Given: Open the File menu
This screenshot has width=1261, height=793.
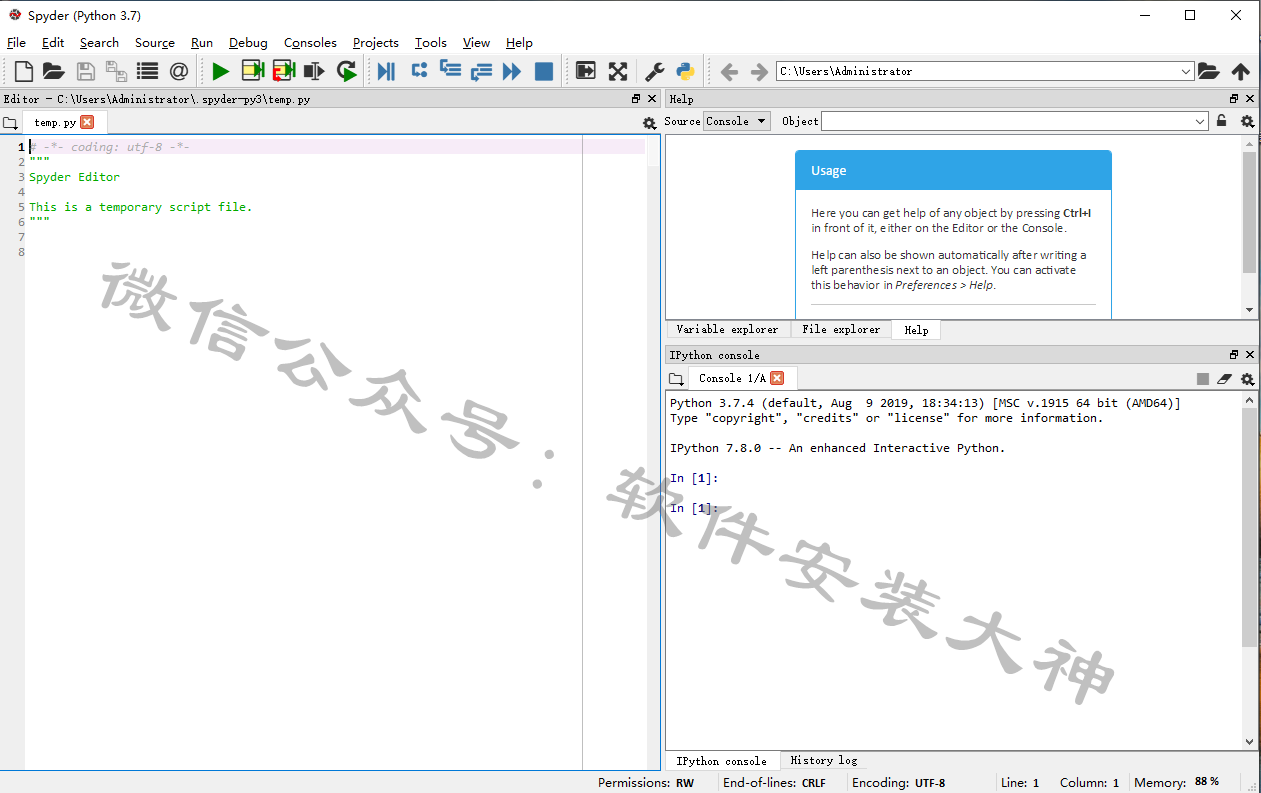Looking at the screenshot, I should (16, 43).
